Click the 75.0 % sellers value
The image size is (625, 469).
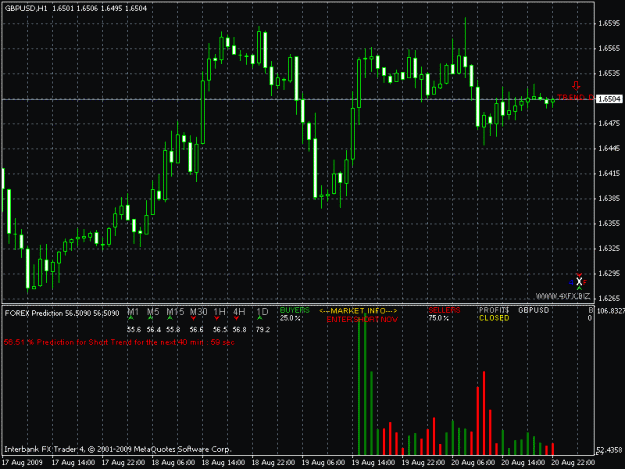pos(438,318)
